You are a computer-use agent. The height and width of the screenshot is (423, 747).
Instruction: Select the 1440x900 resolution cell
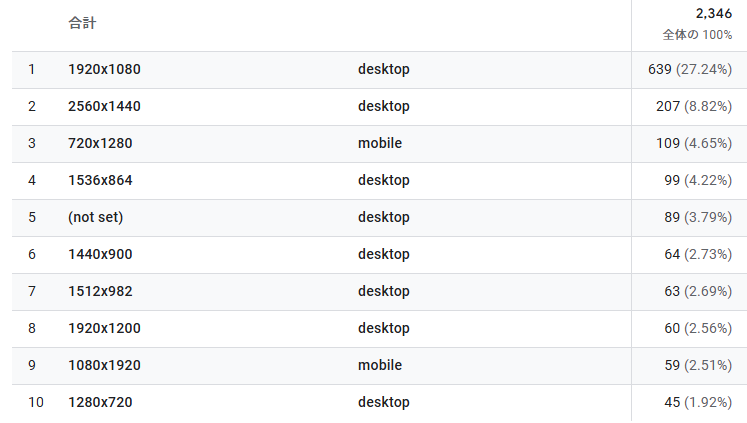100,254
